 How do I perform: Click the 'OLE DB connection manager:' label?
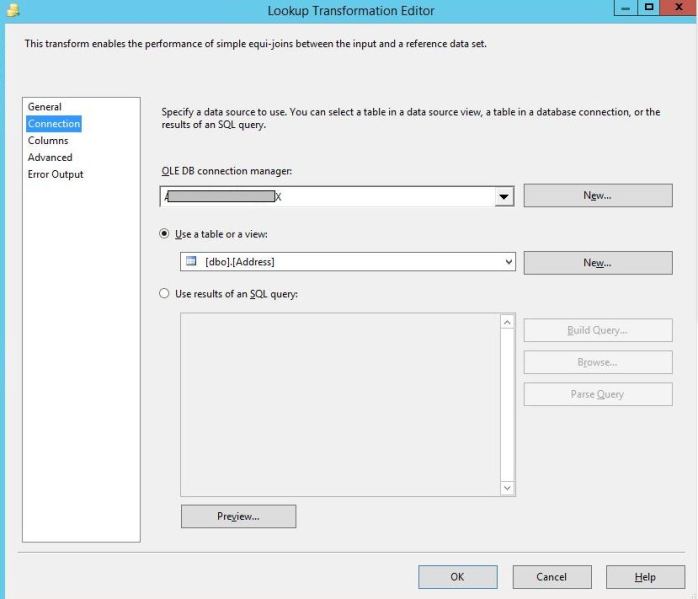(227, 171)
